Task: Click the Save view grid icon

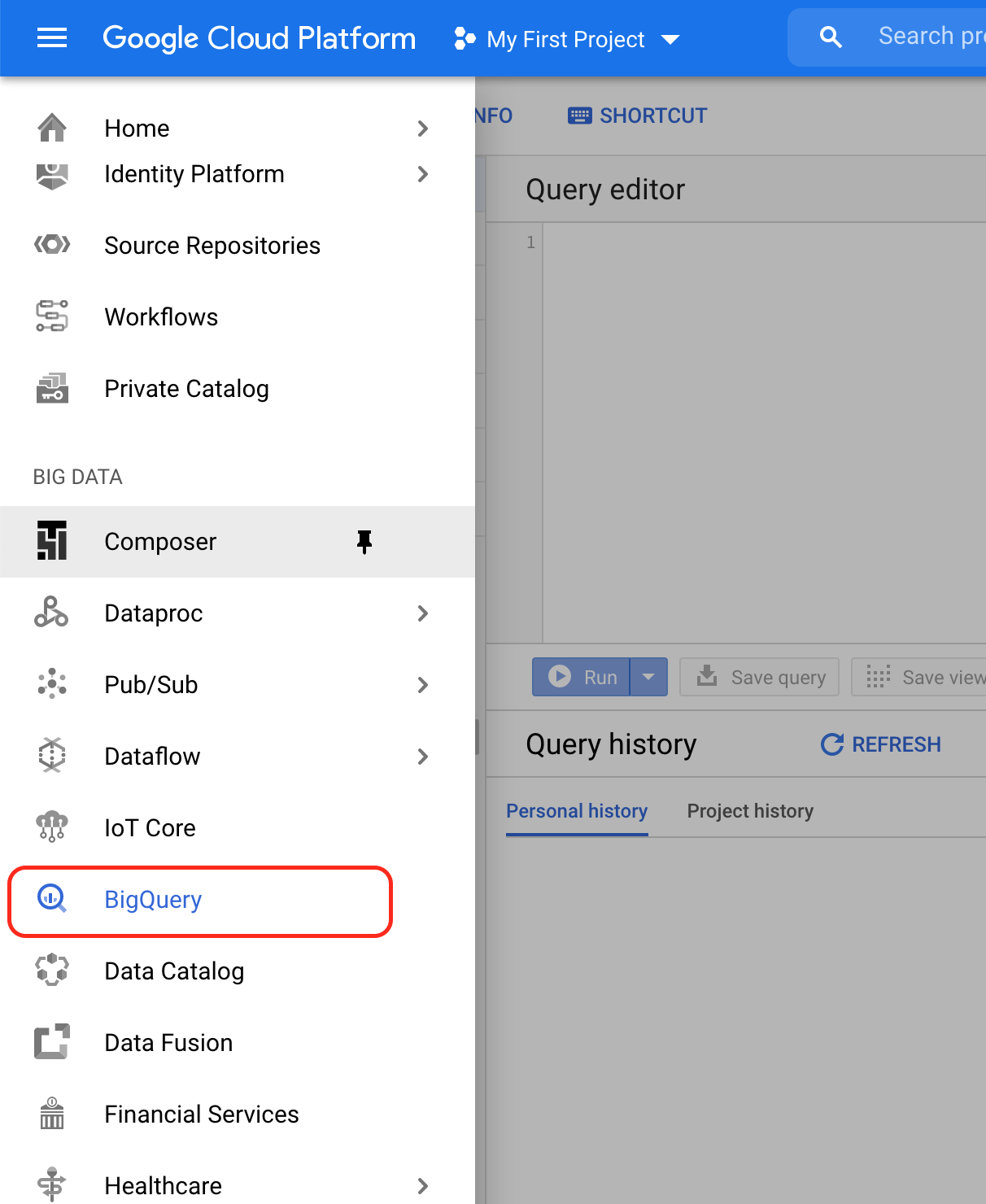Action: [x=879, y=677]
